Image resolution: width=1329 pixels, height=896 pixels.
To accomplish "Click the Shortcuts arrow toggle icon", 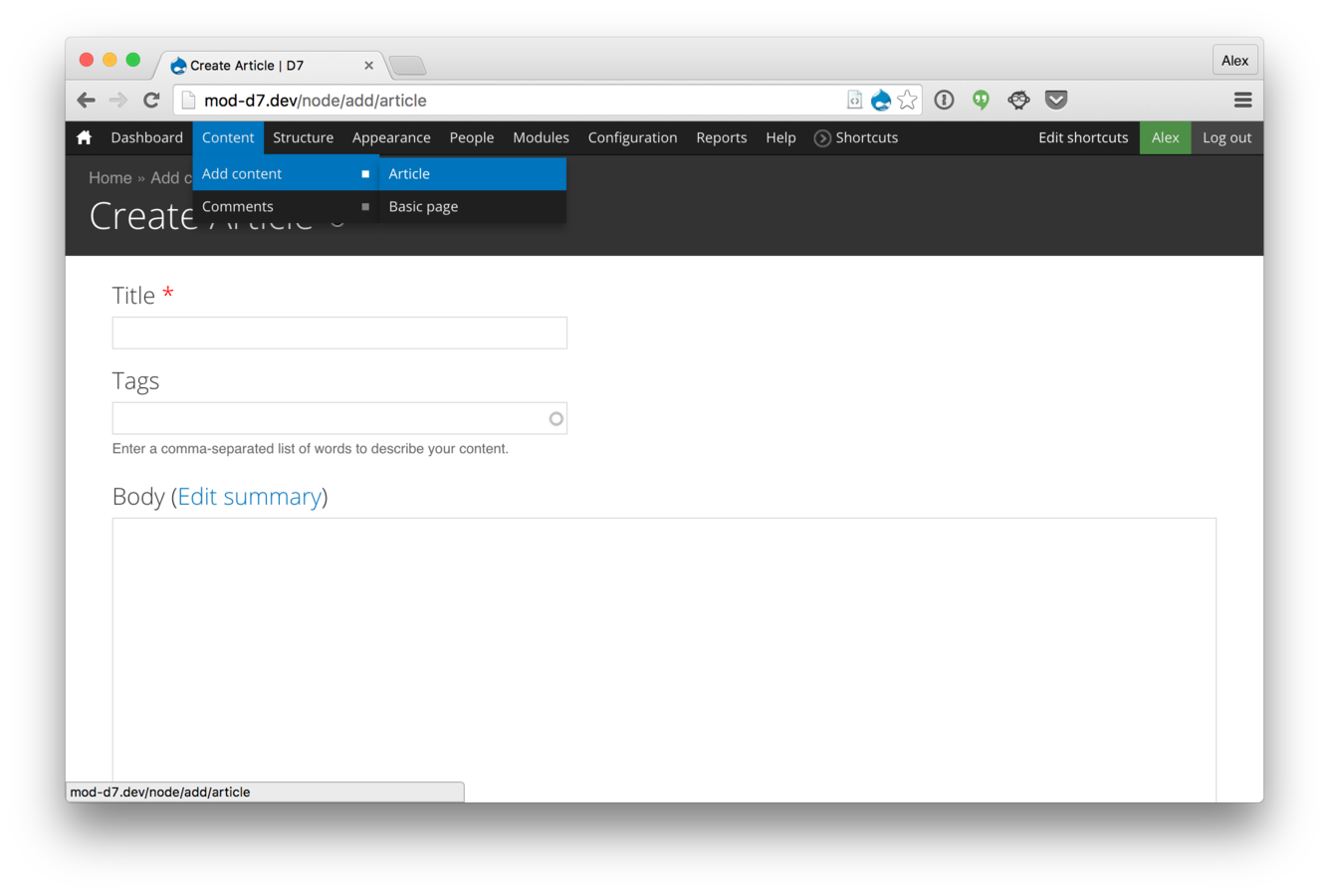I will tap(822, 138).
